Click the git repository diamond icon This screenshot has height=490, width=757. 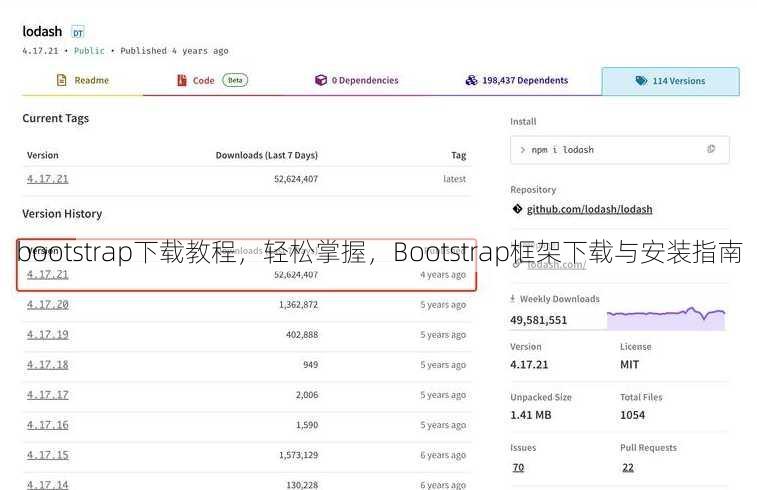click(517, 209)
